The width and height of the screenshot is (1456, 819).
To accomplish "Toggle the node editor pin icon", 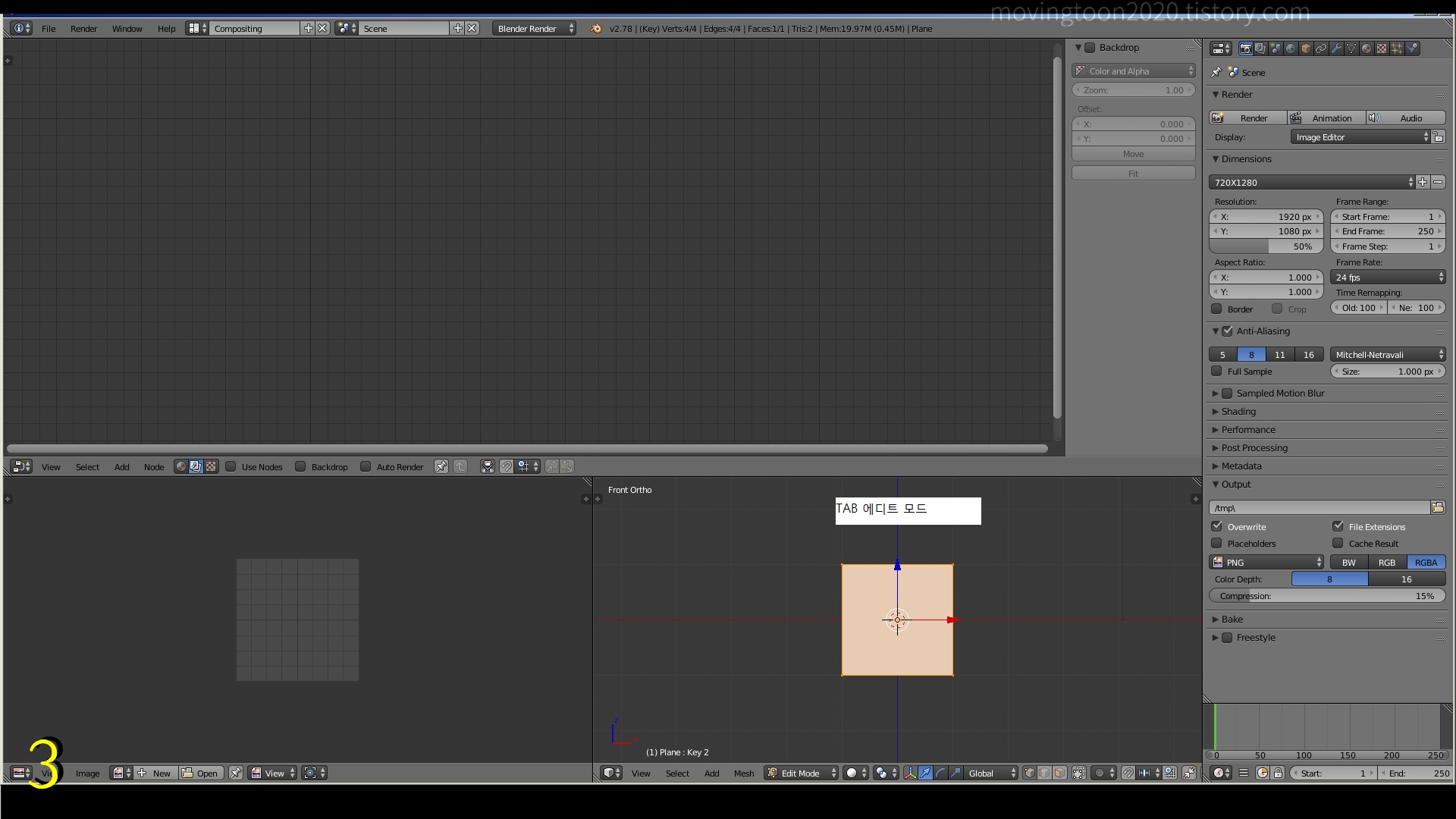I will (441, 466).
